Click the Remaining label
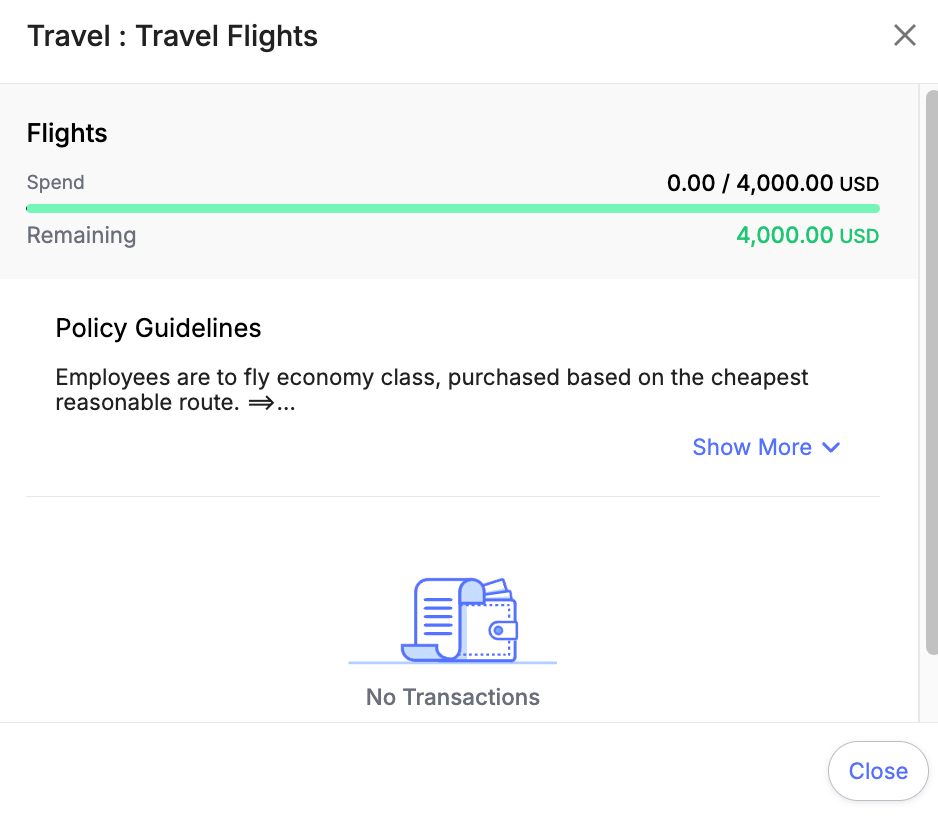 (x=81, y=235)
